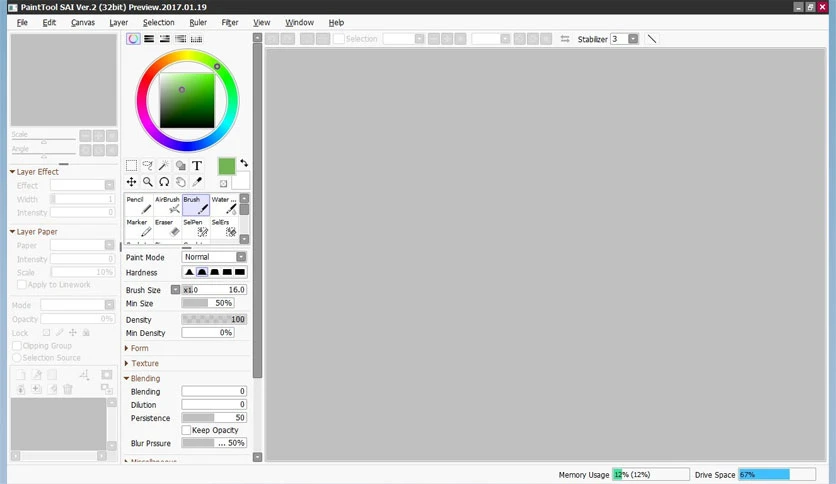Open the Layer menu
This screenshot has width=836, height=484.
coord(118,22)
